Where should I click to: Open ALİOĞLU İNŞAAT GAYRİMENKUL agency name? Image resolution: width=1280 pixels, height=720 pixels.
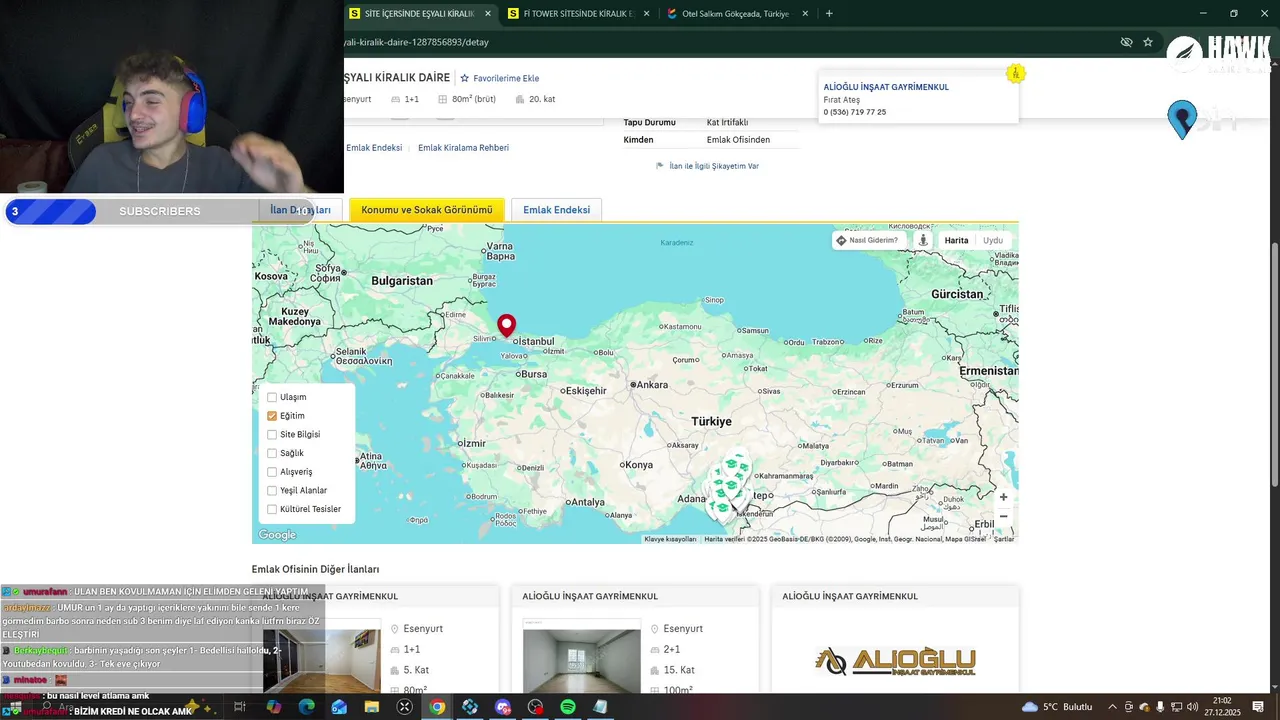coord(886,87)
